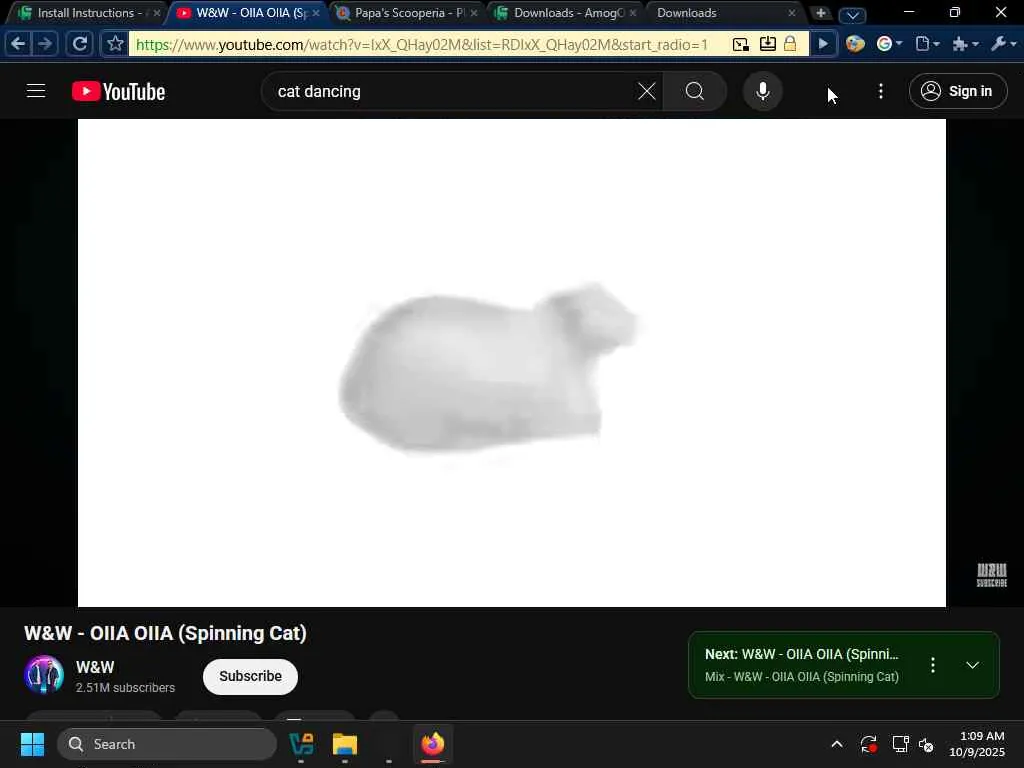Viewport: 1024px width, 768px height.
Task: Open the YouTube hamburger guide menu
Action: pyautogui.click(x=36, y=91)
